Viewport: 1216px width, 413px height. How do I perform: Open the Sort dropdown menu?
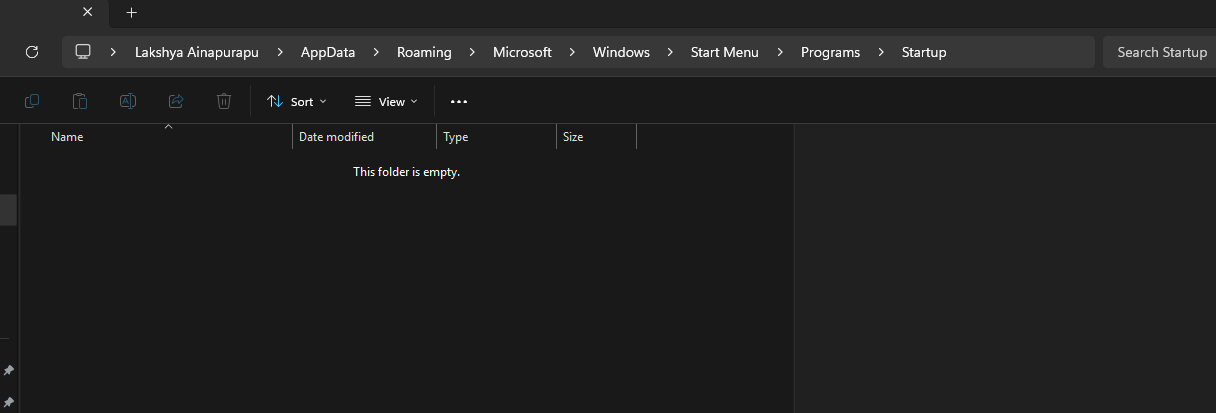(297, 101)
